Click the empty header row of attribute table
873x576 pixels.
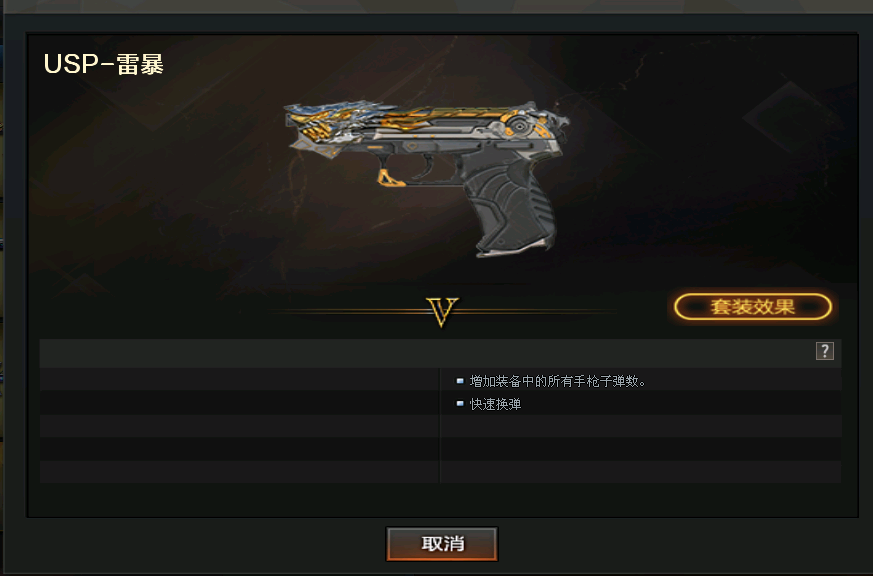[440, 352]
